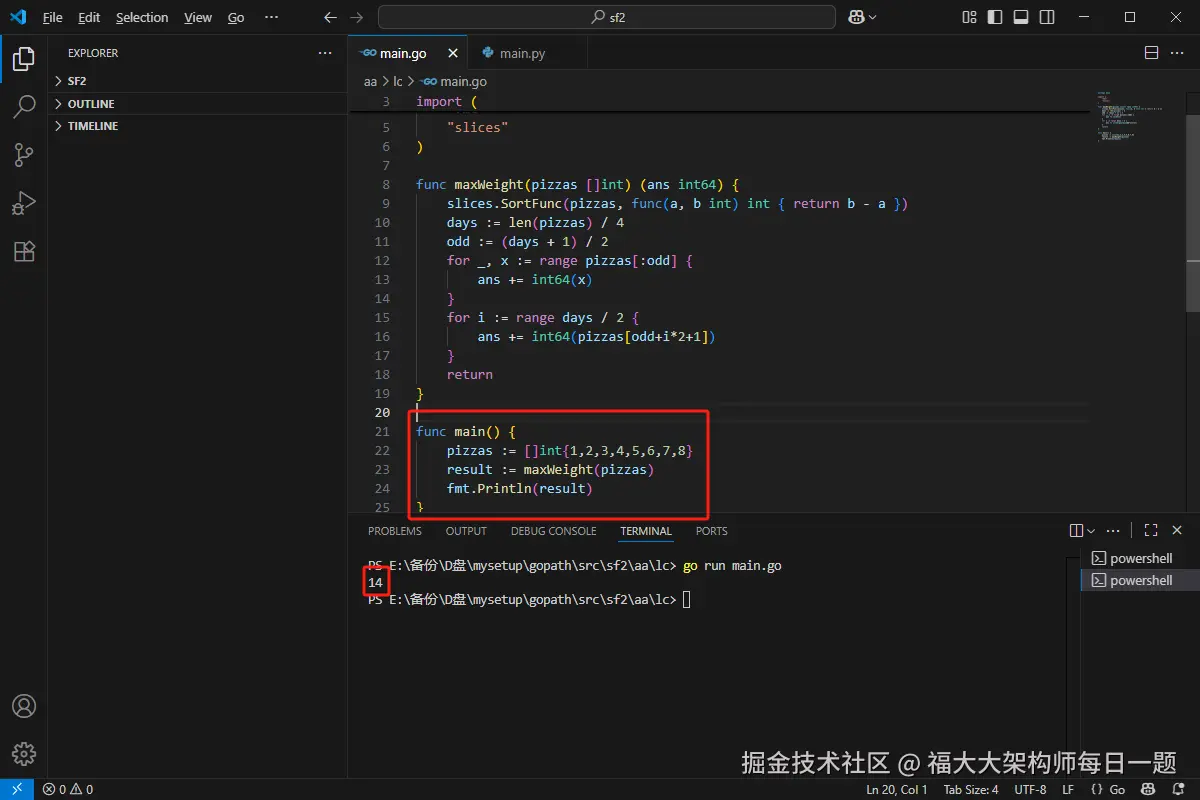The width and height of the screenshot is (1200, 800).
Task: Switch to the DEBUG CONSOLE tab
Action: pos(553,531)
